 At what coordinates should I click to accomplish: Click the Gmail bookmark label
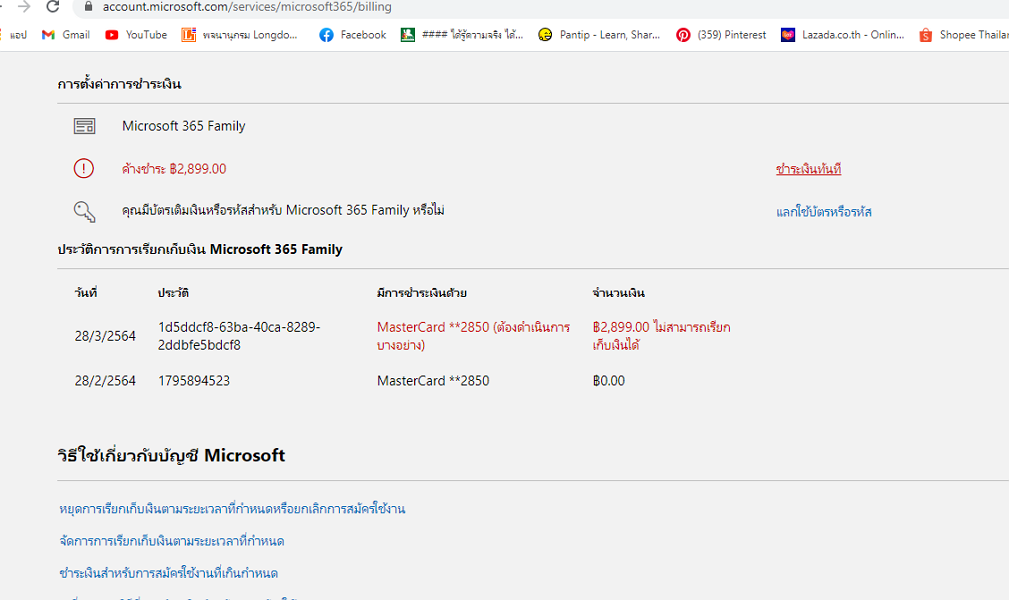tap(76, 35)
